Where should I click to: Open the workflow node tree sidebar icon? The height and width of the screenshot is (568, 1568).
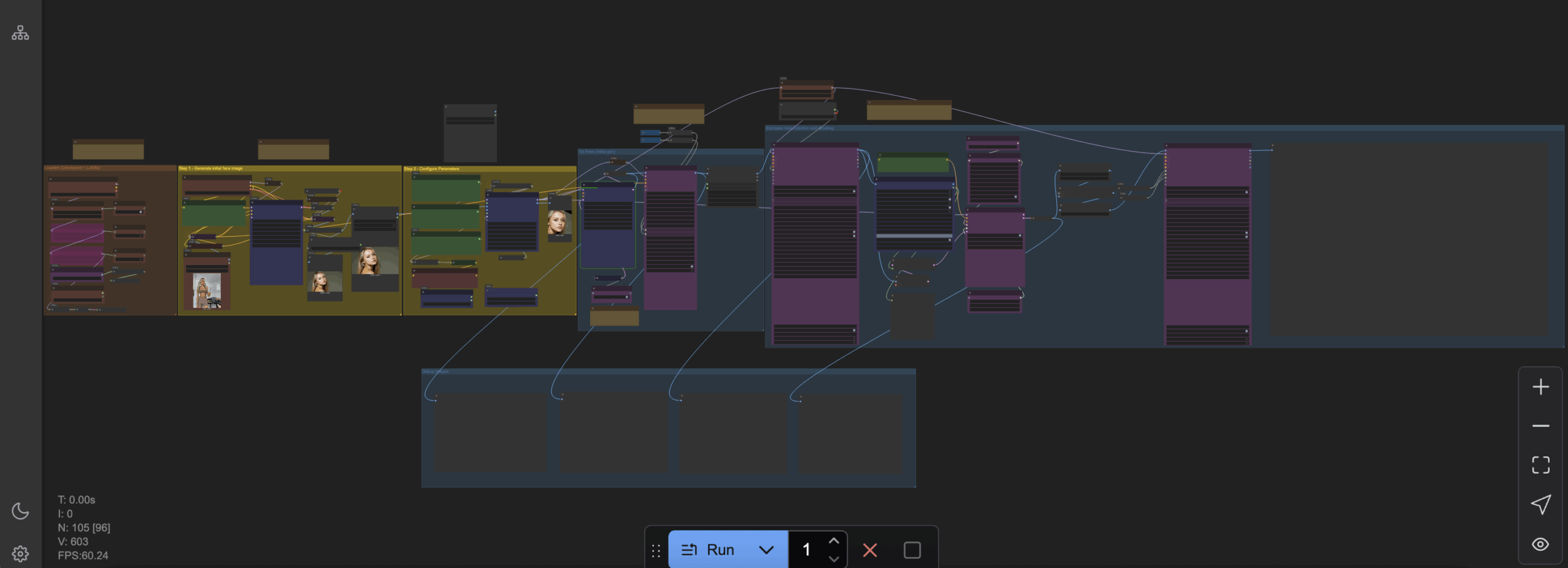20,33
